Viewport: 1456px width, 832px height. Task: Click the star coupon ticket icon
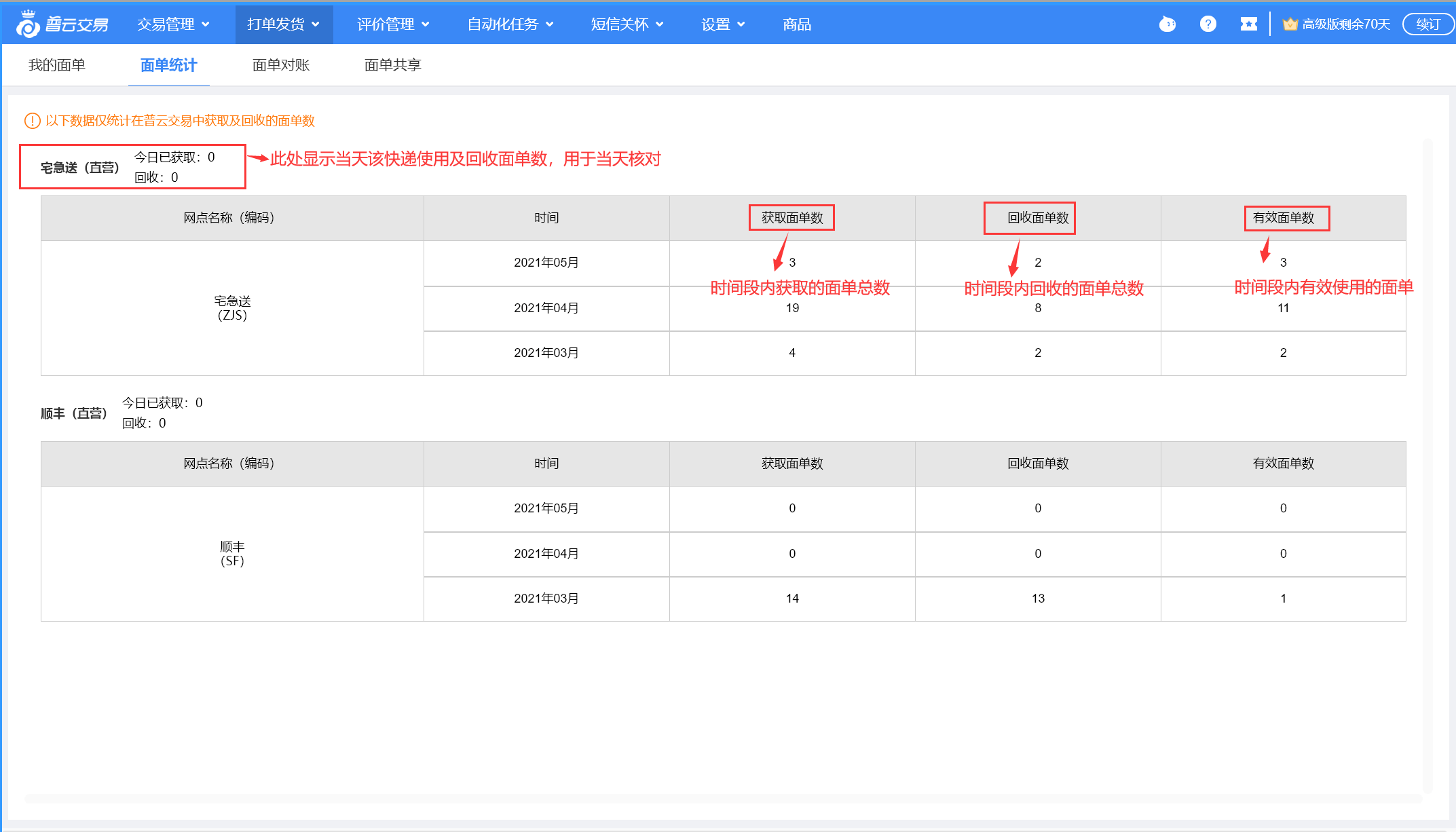pos(1248,24)
